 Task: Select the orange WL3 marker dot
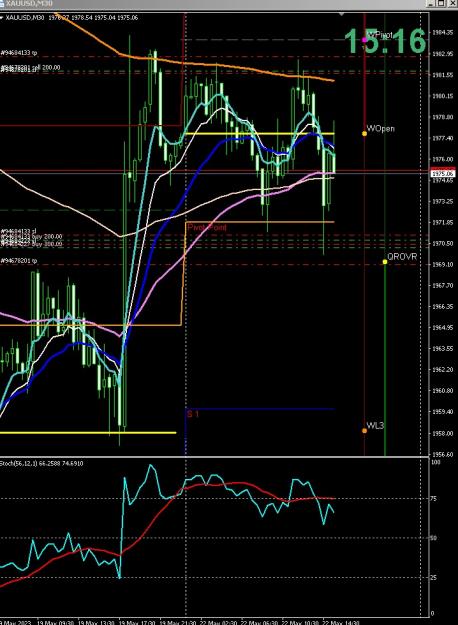pos(364,430)
